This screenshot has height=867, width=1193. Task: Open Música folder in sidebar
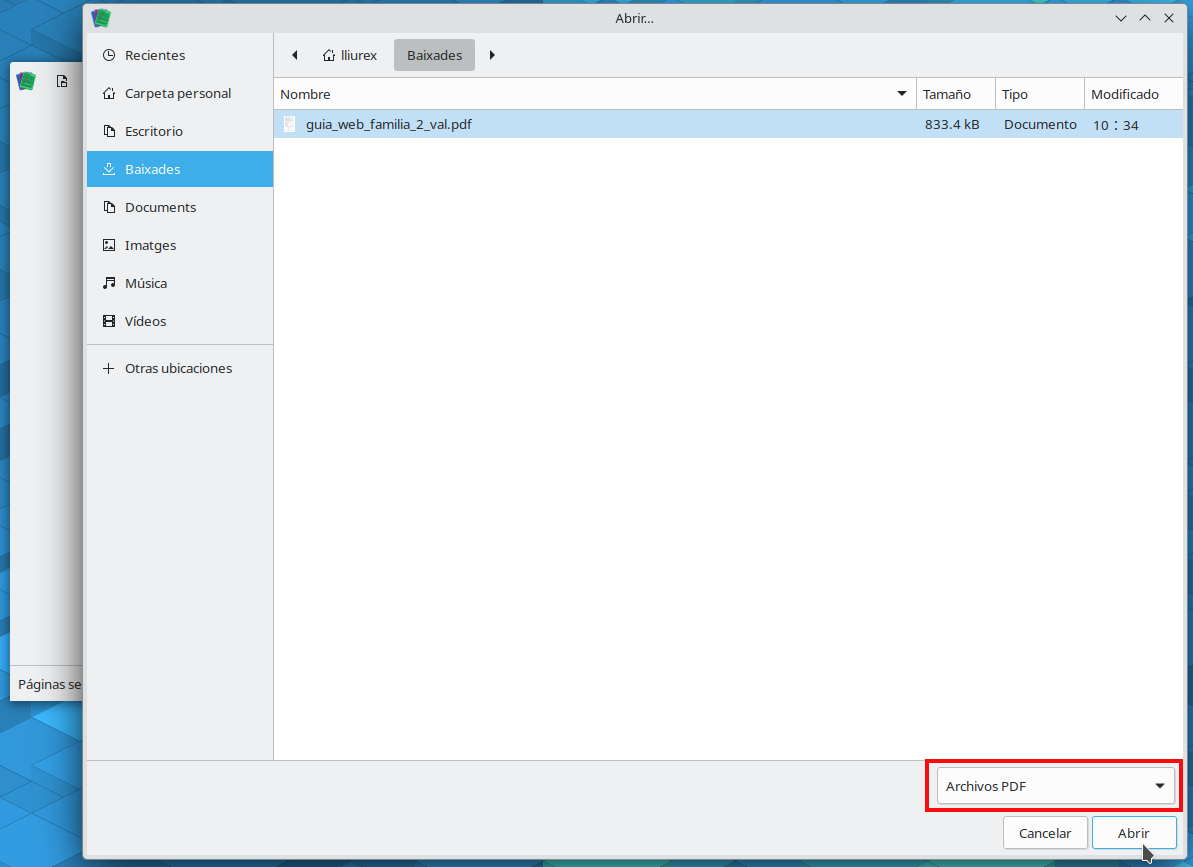pos(180,283)
